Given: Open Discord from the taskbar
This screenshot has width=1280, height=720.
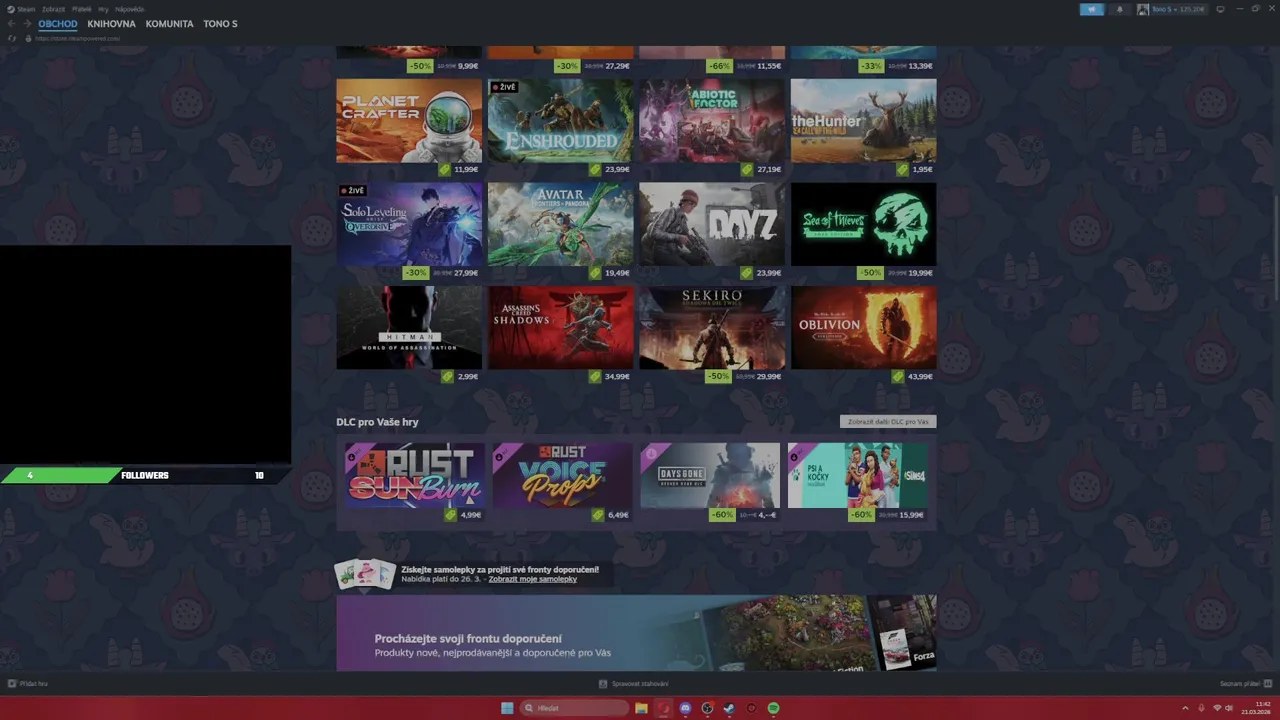Looking at the screenshot, I should (685, 708).
